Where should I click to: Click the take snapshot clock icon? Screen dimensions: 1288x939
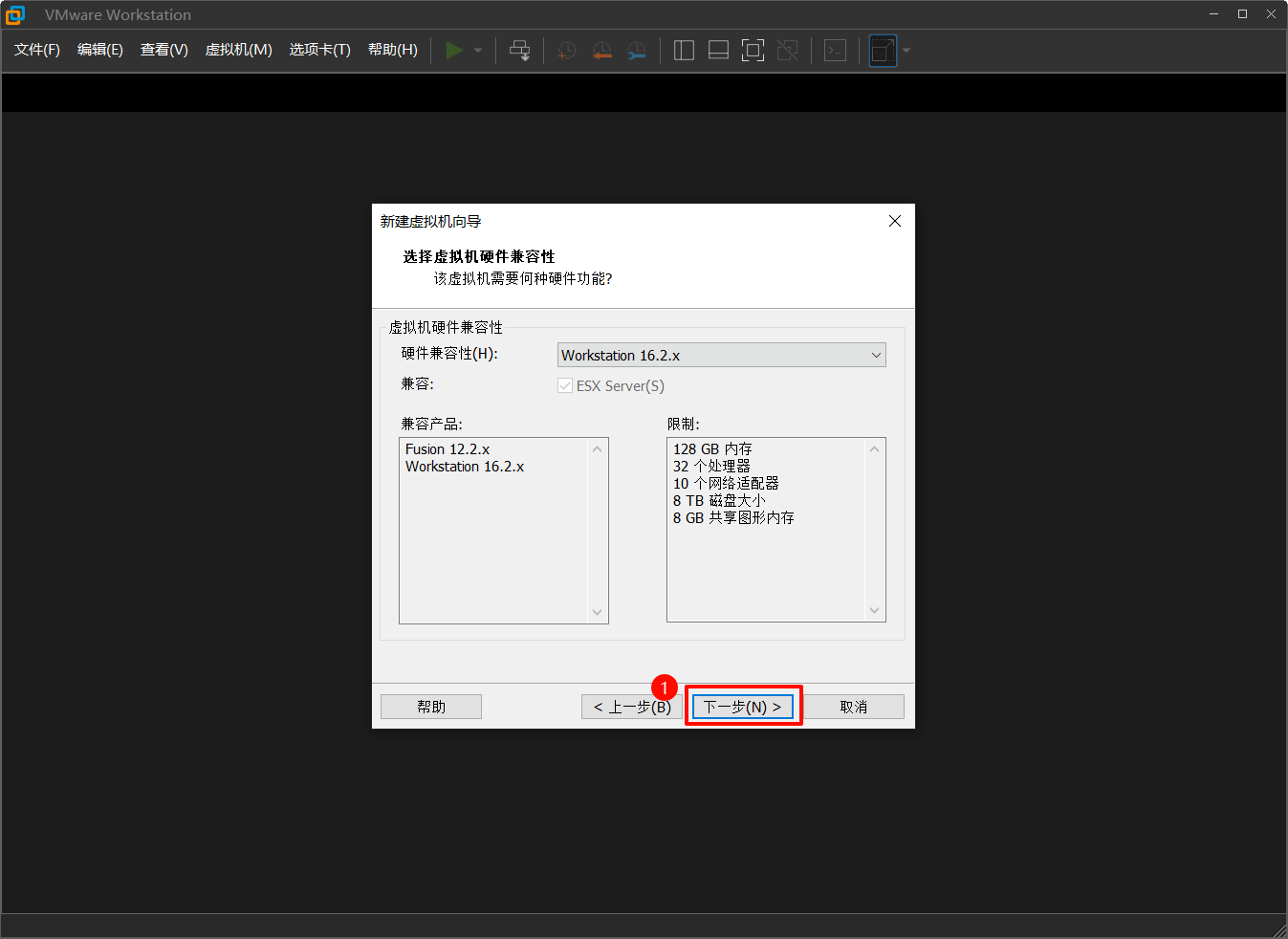(567, 51)
